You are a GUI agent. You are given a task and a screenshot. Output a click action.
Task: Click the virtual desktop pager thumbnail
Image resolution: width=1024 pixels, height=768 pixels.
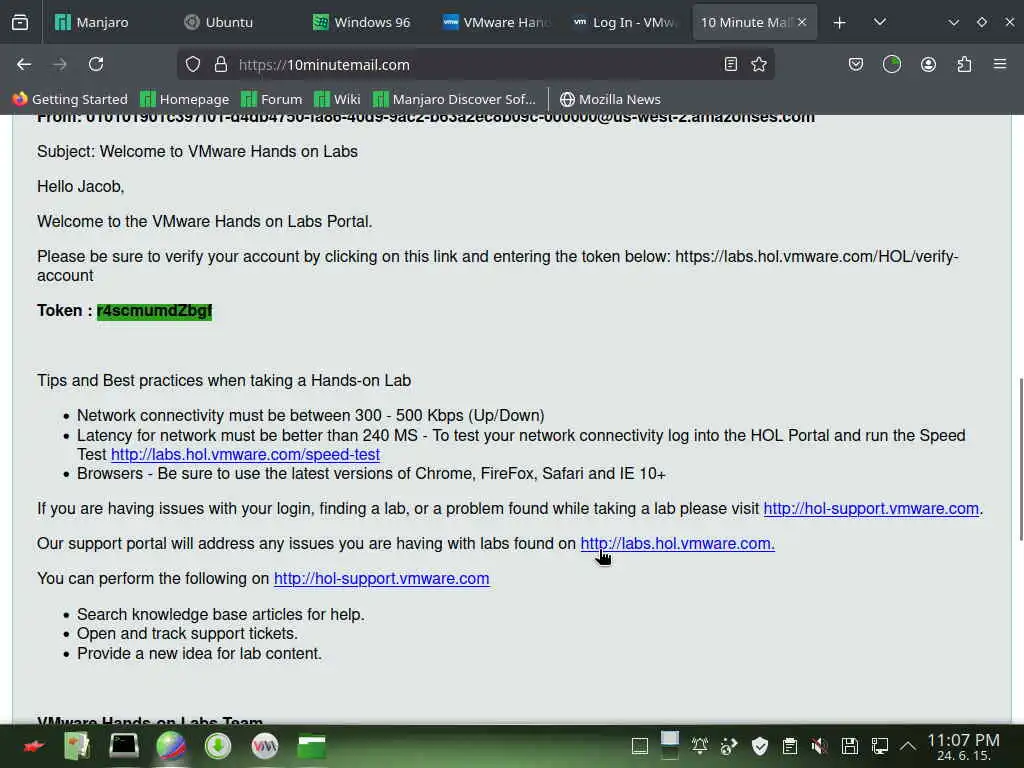pos(669,745)
